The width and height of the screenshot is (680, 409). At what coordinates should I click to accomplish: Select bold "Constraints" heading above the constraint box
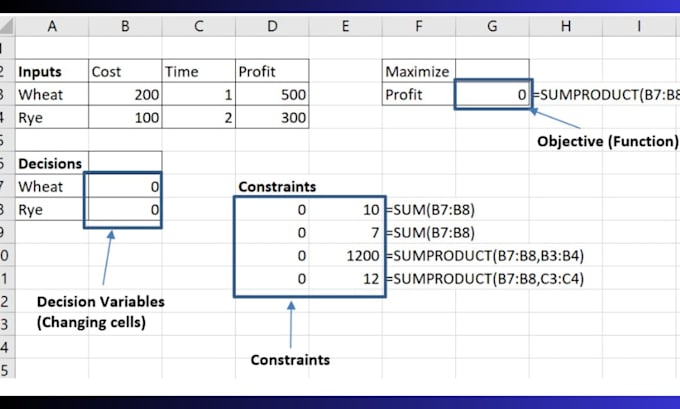(277, 187)
